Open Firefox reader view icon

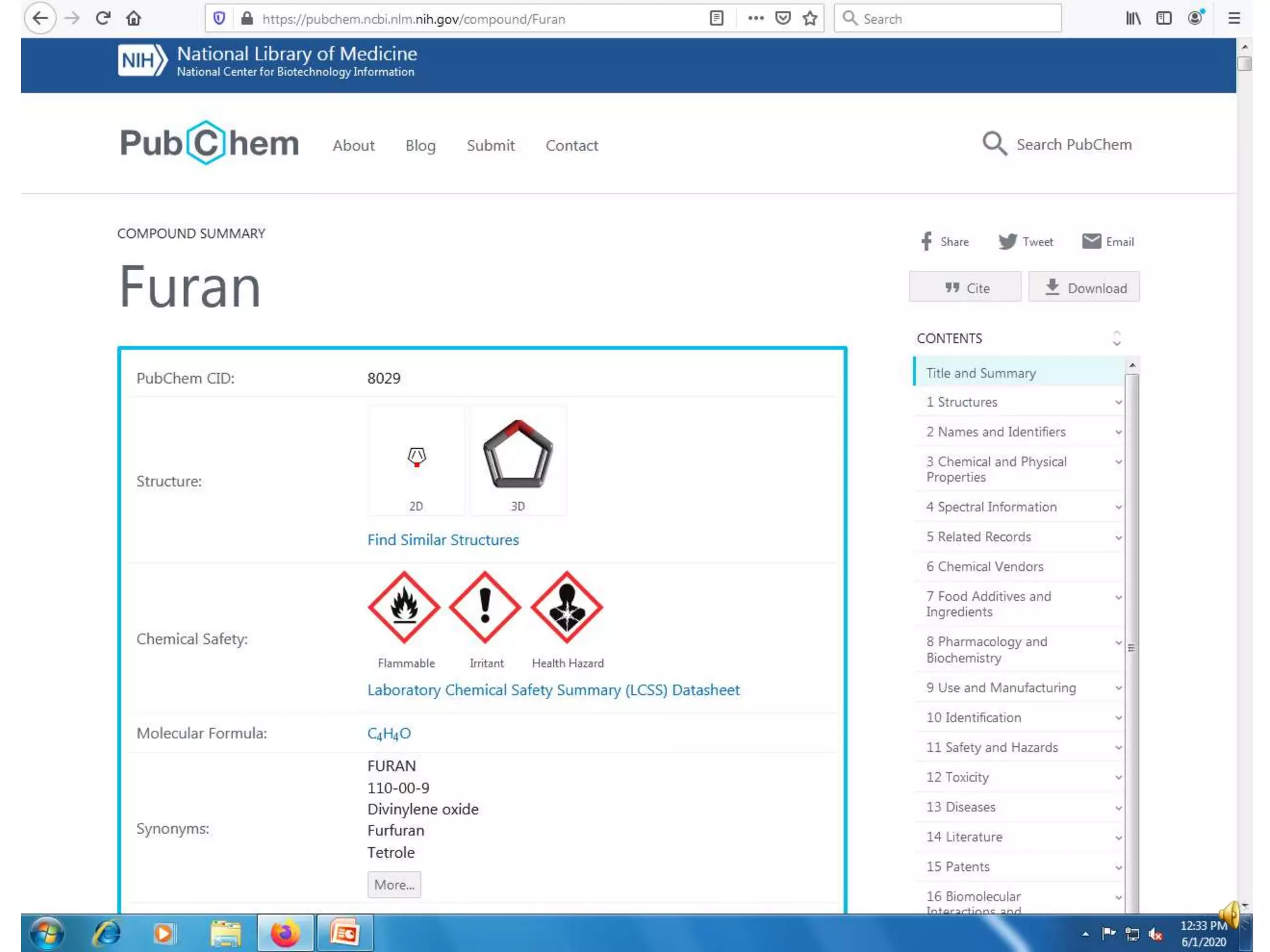pos(716,19)
